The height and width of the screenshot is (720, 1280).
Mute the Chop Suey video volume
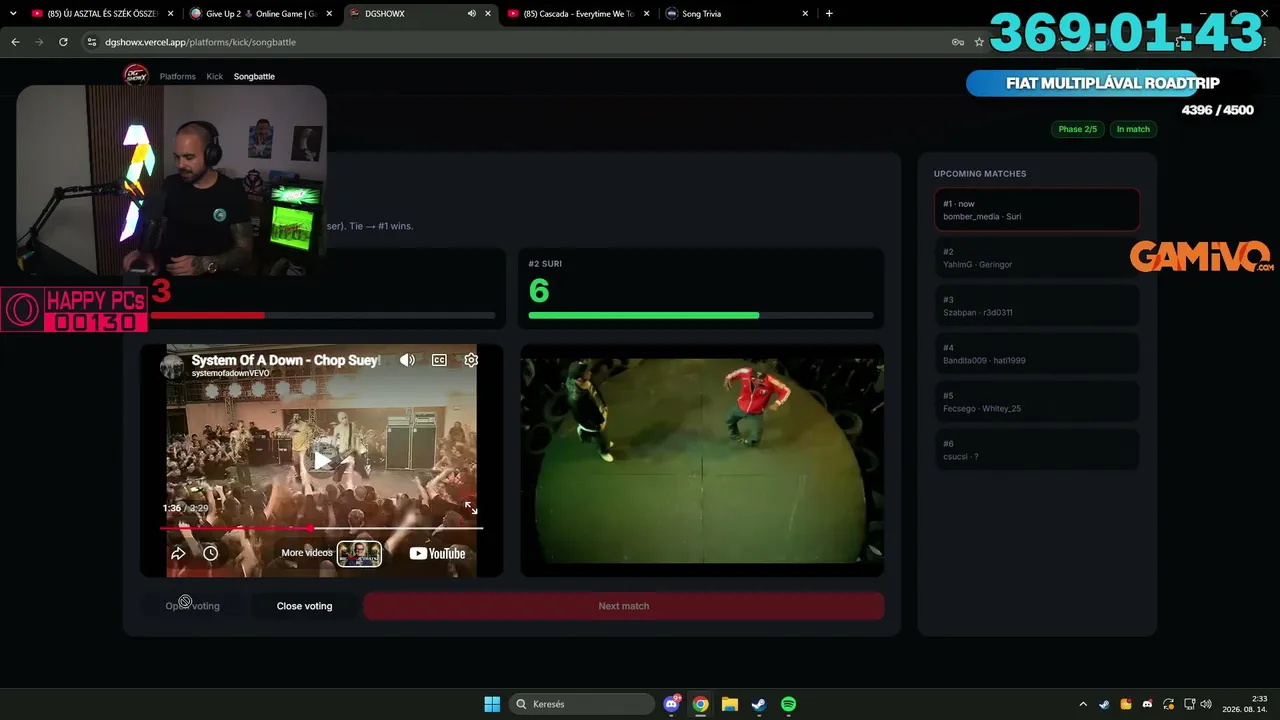pyautogui.click(x=407, y=360)
